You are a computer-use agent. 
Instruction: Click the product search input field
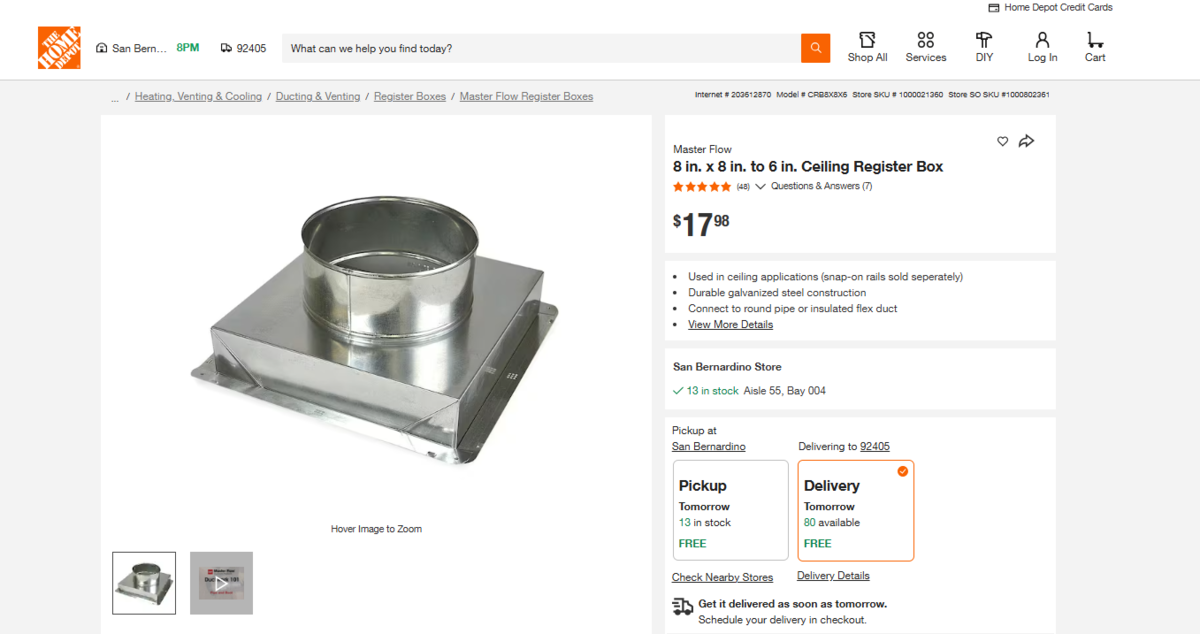click(540, 48)
